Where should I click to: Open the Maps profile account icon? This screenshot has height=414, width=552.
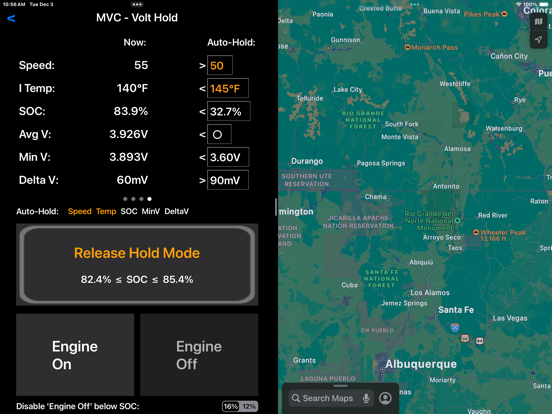[385, 398]
